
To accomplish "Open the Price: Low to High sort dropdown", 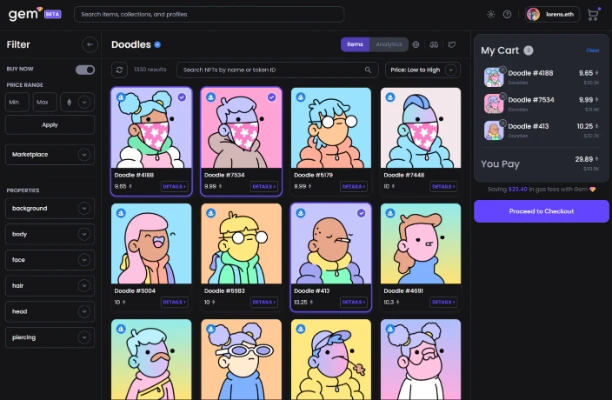I will pos(423,70).
